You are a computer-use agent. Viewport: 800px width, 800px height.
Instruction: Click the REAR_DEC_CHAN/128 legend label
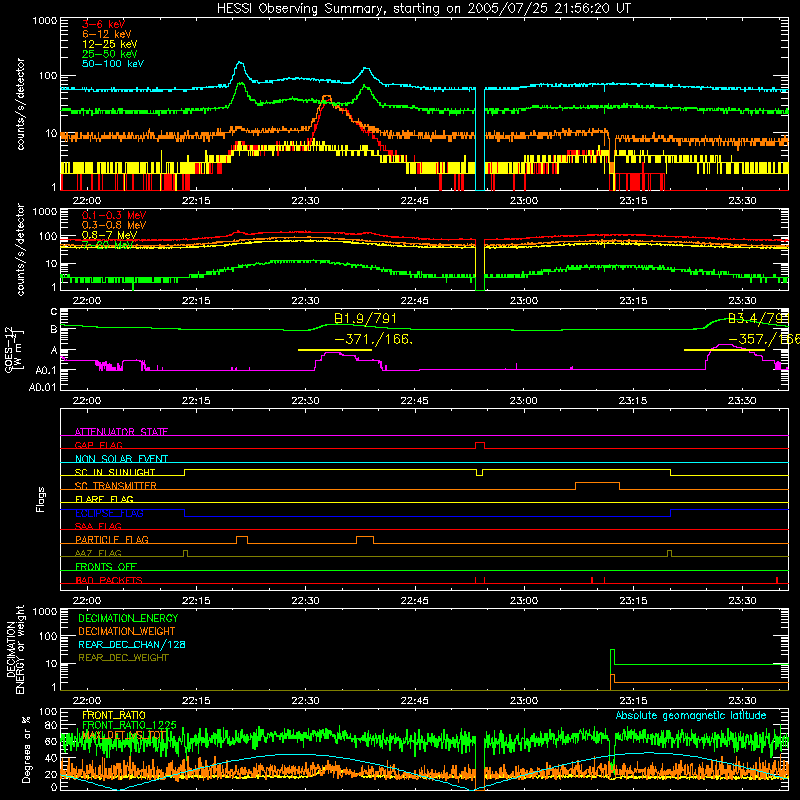(x=132, y=644)
